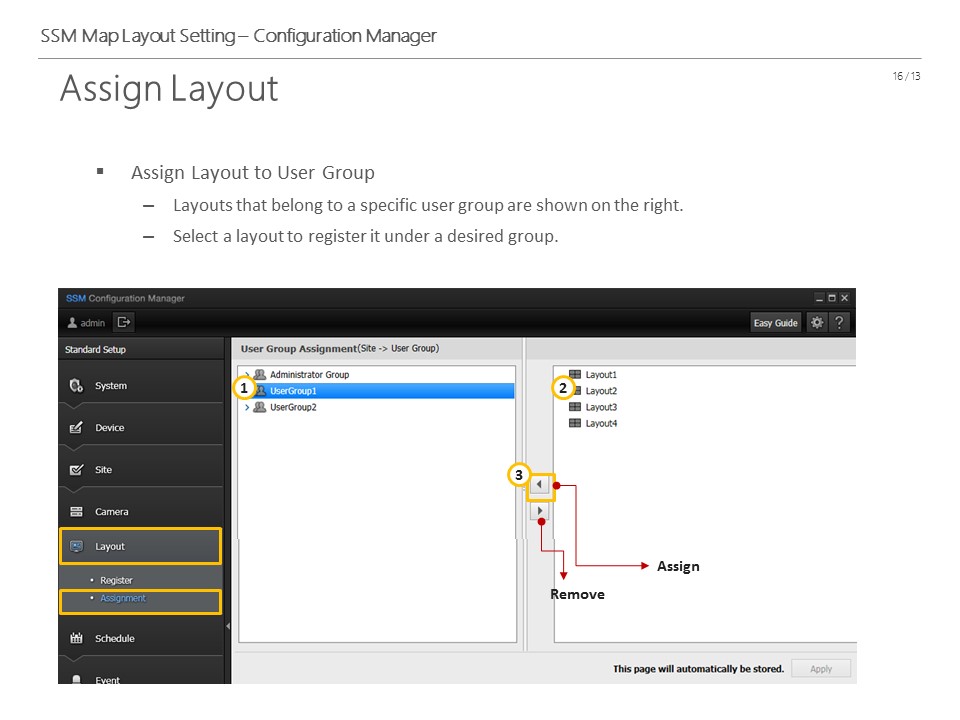The height and width of the screenshot is (720, 960).
Task: Close the SSM Configuration Manager window
Action: tap(844, 298)
